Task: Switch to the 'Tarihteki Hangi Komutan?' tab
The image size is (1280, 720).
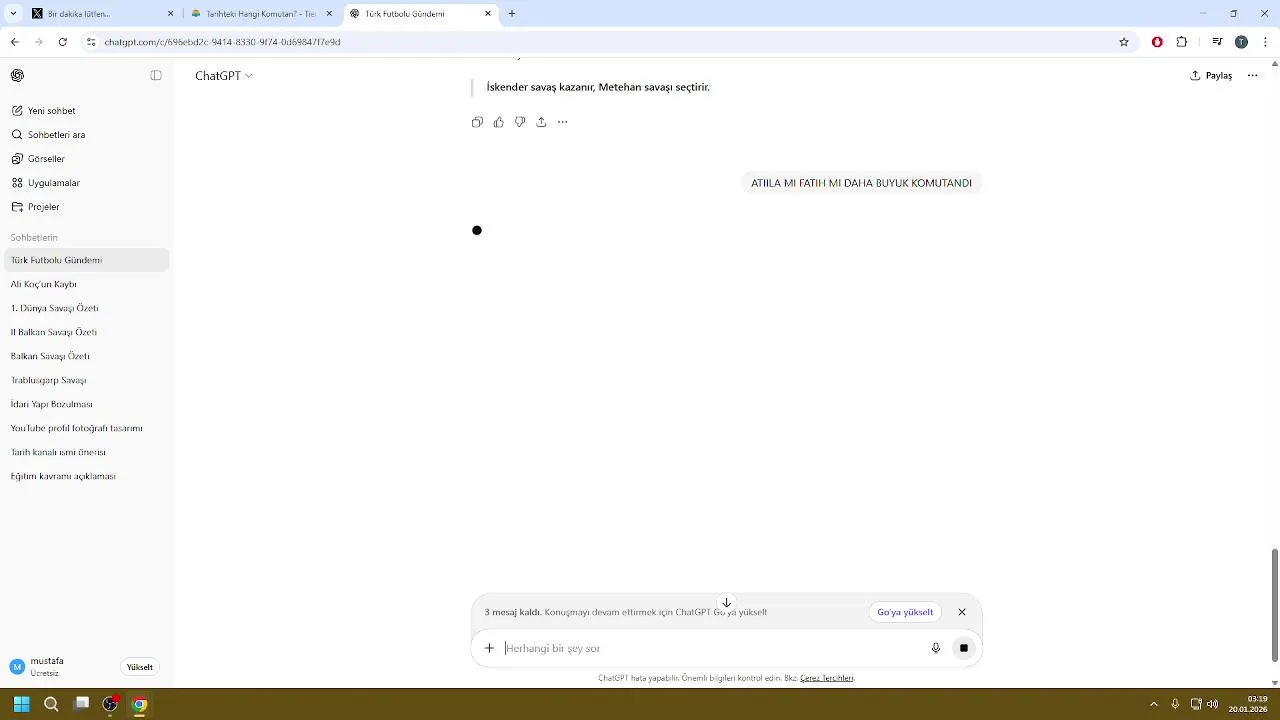Action: point(262,14)
